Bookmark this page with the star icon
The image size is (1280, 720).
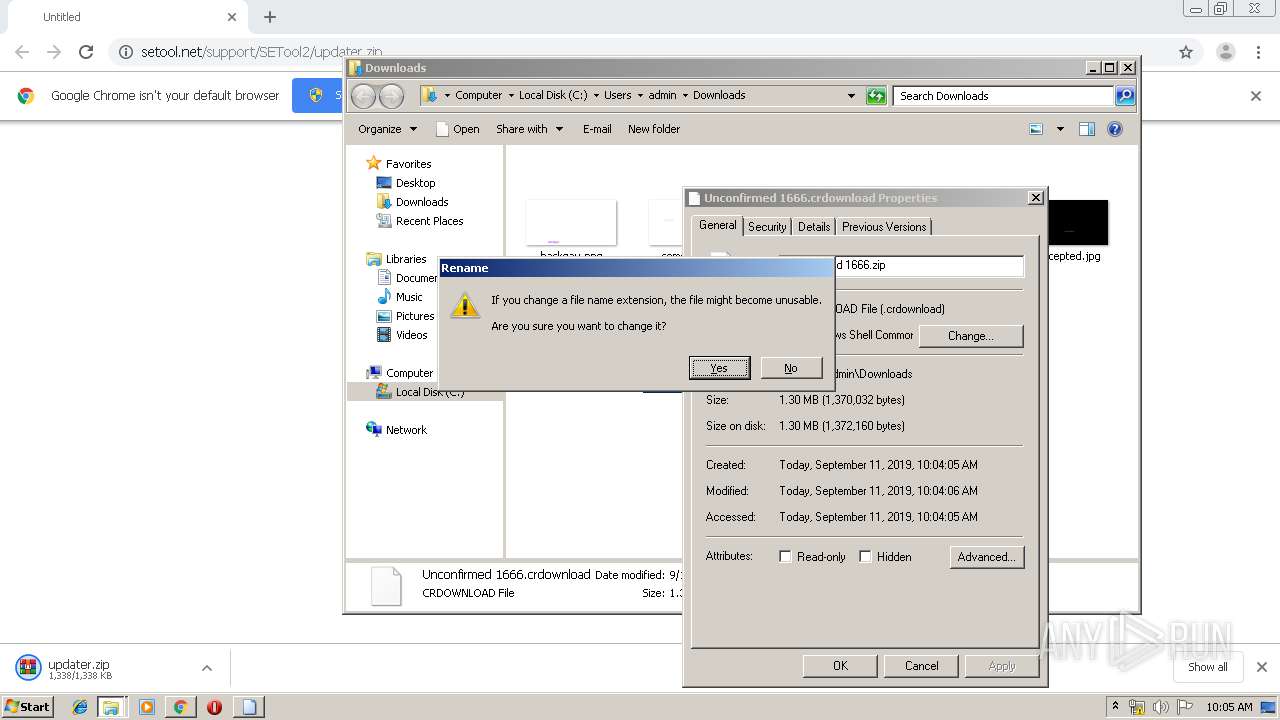1186,52
